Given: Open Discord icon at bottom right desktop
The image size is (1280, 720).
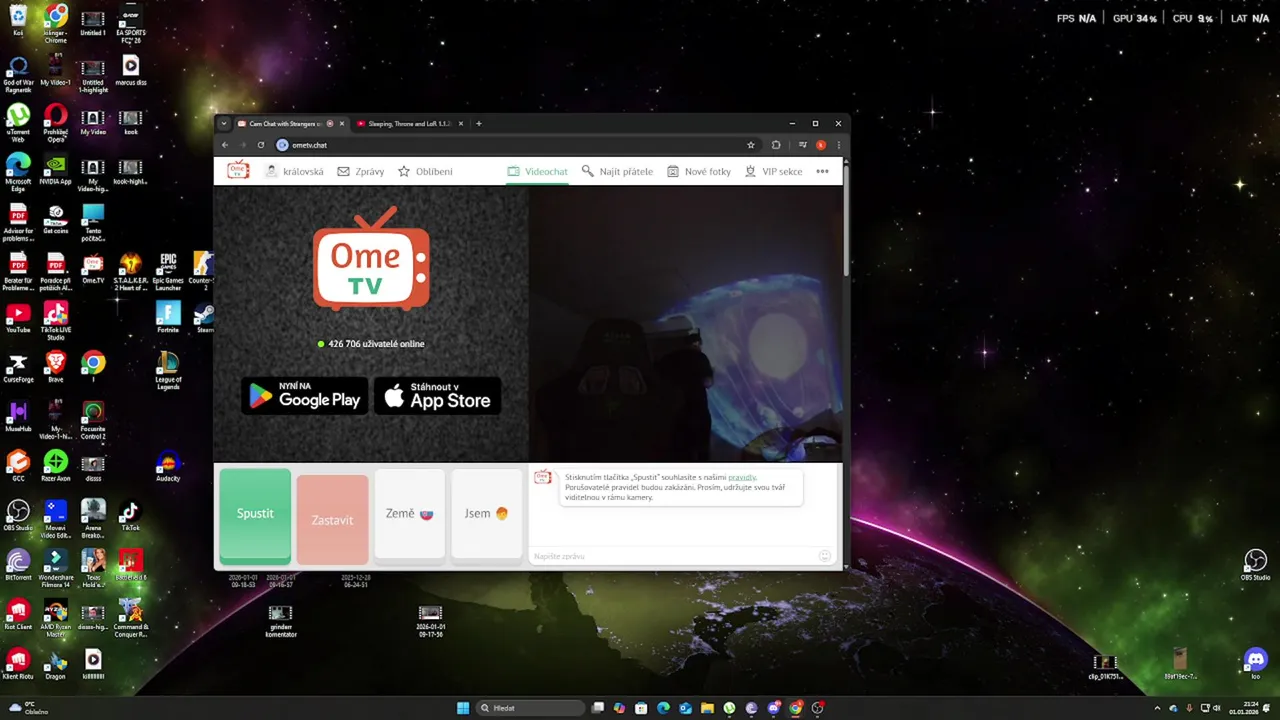Looking at the screenshot, I should click(1255, 662).
